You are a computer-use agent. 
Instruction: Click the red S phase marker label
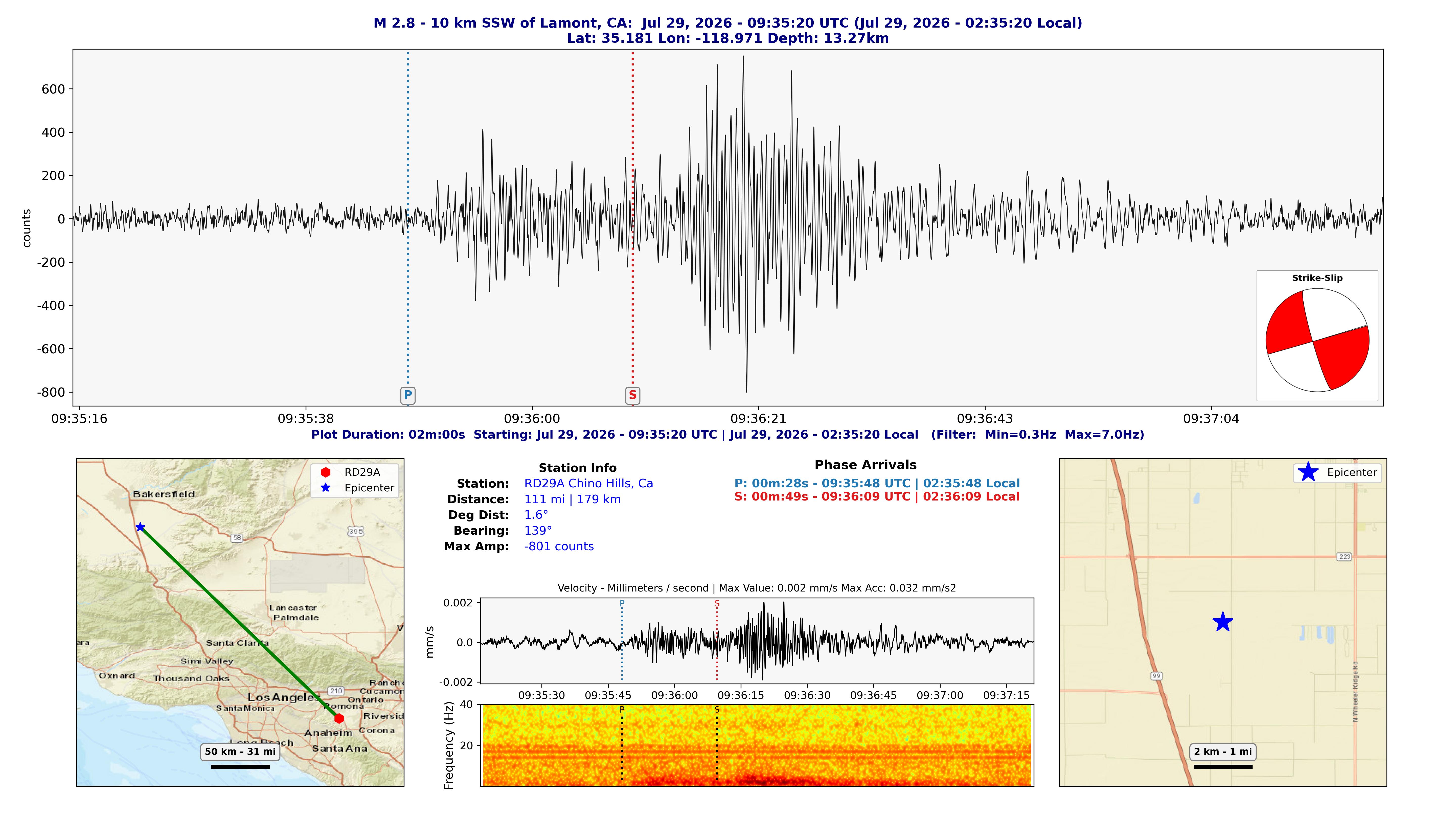(632, 395)
